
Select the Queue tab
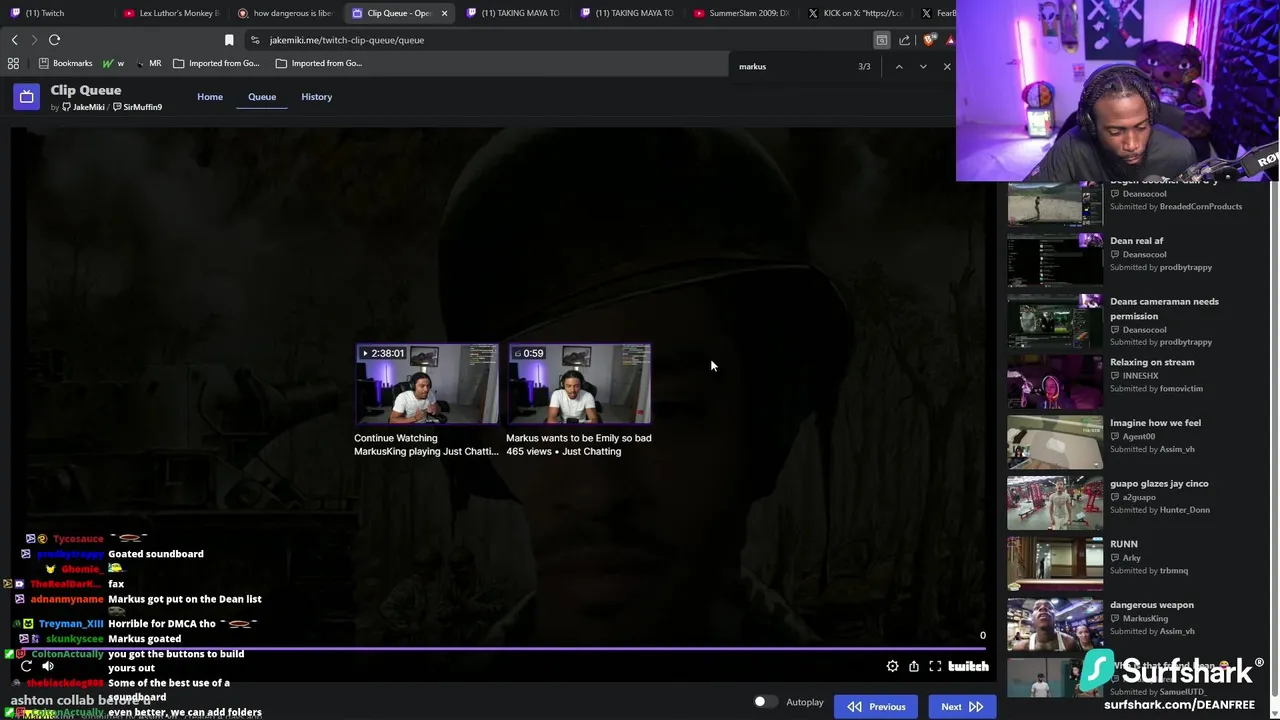[262, 97]
